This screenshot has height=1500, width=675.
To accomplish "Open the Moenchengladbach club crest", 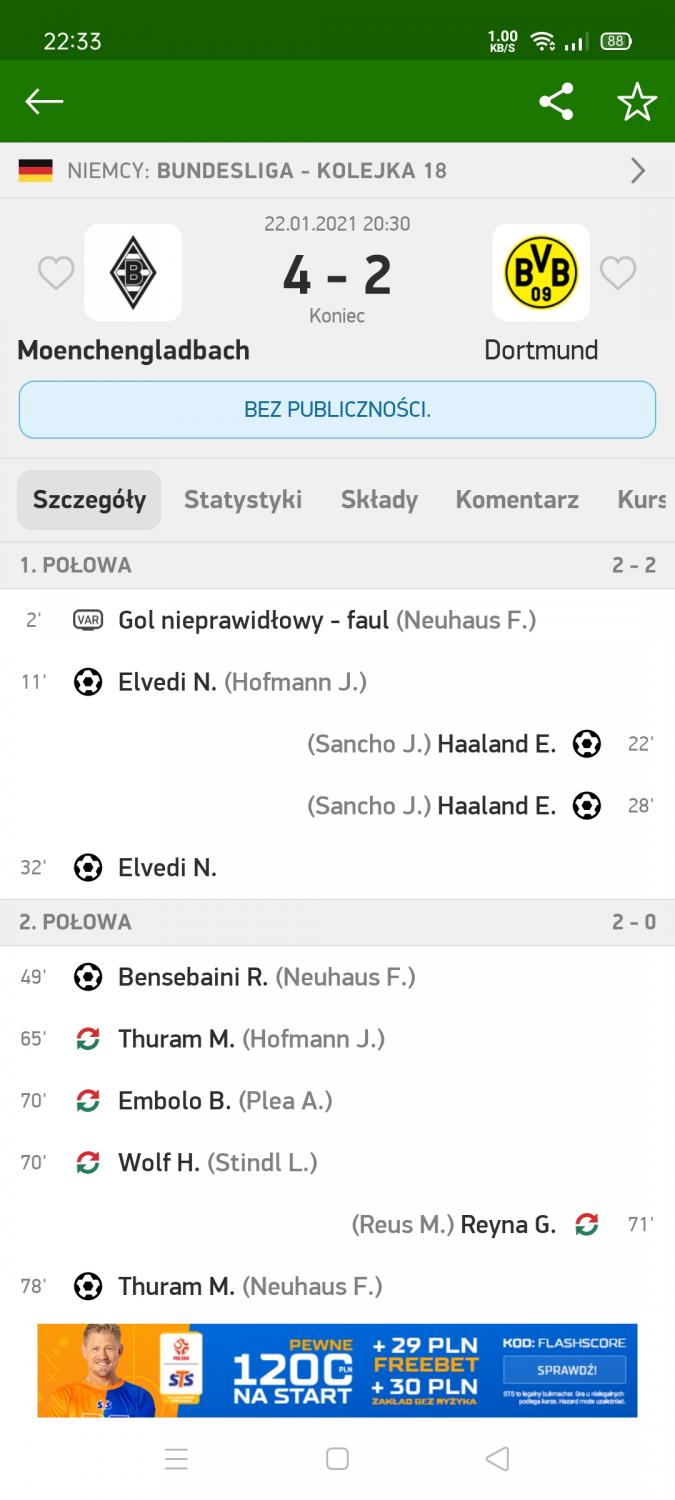I will click(x=133, y=272).
